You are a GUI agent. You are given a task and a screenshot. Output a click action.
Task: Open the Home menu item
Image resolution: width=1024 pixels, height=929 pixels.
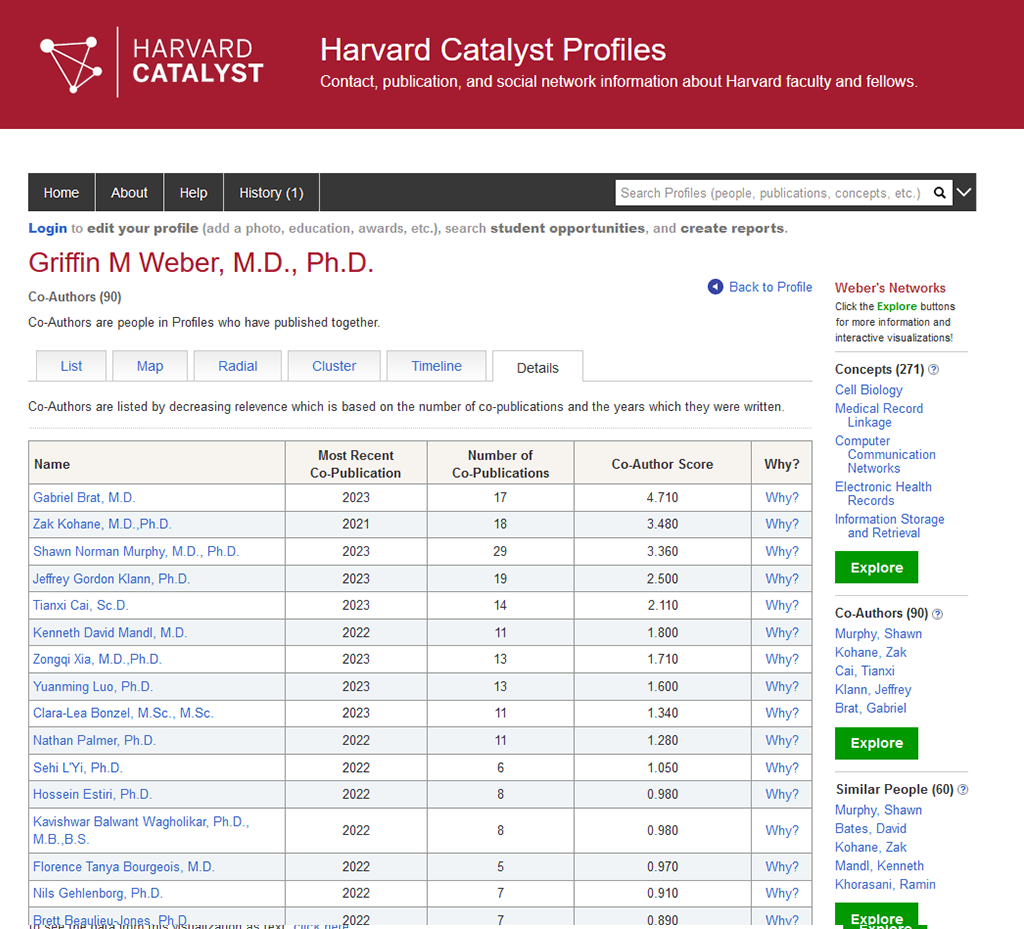[61, 193]
